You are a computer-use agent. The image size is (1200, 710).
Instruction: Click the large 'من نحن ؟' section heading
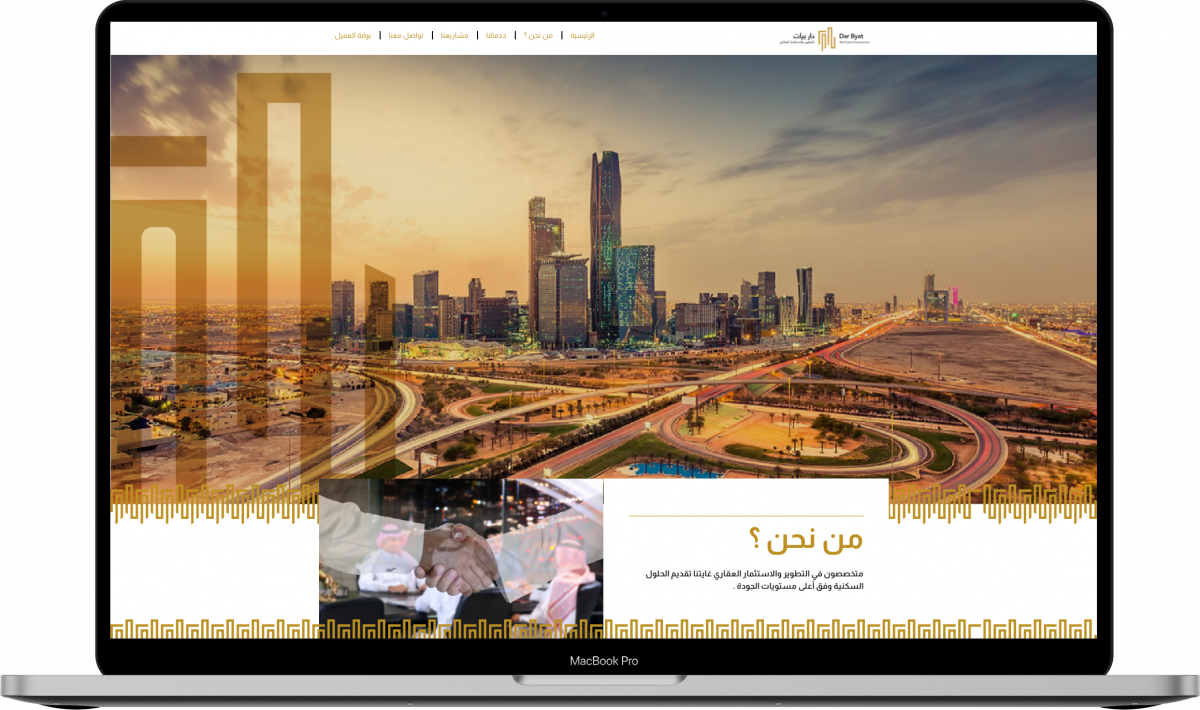point(805,541)
